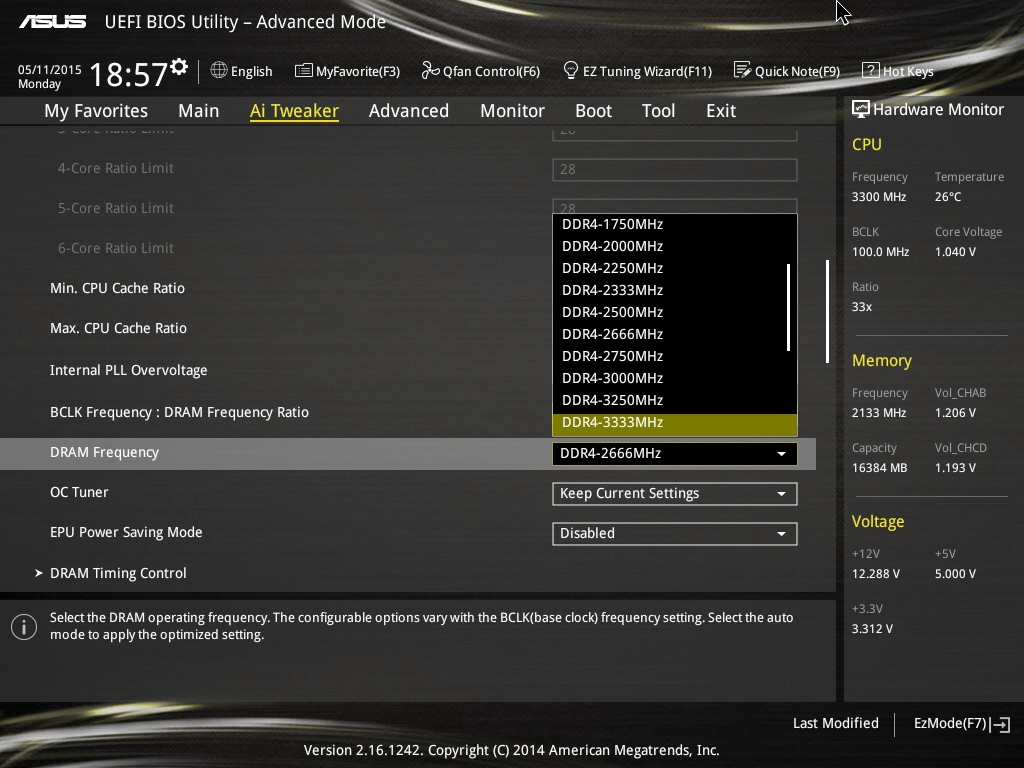The height and width of the screenshot is (768, 1024).
Task: Click the globe language icon
Action: (x=219, y=70)
